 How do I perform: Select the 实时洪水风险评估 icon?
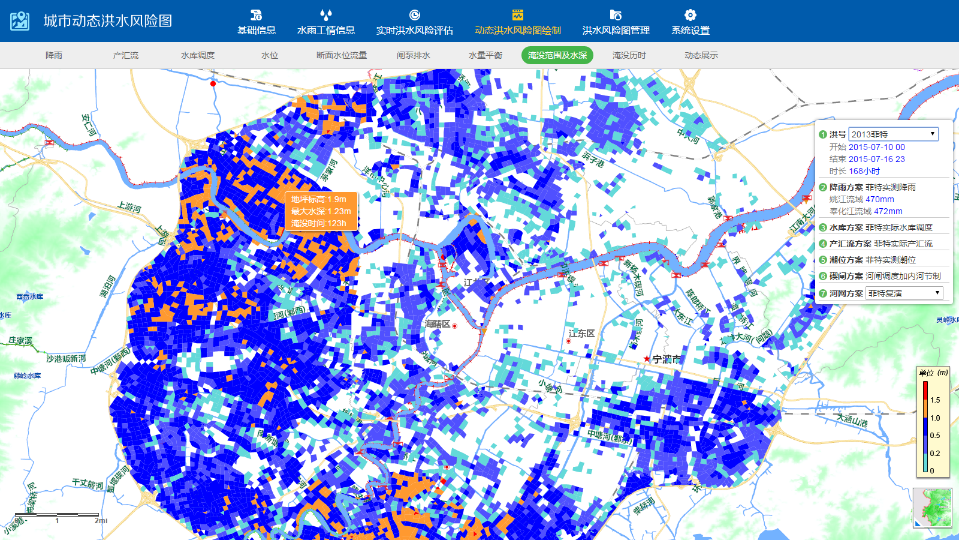click(x=414, y=14)
